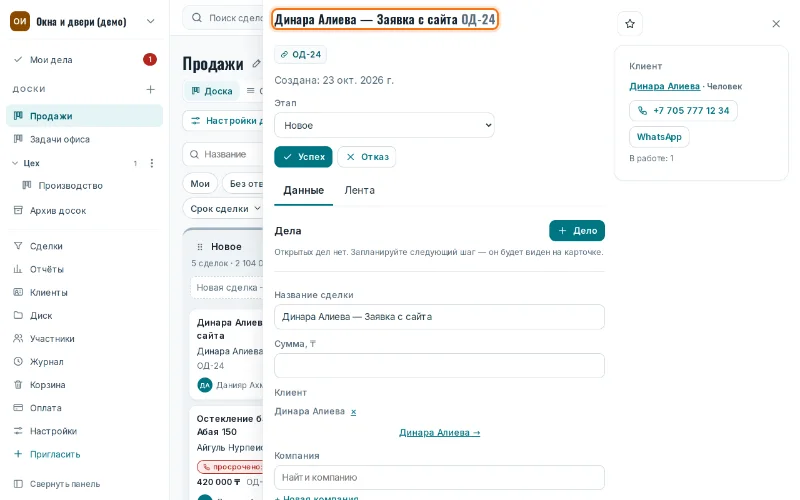This screenshot has height=500, width=800.
Task: Switch to Лента tab
Action: [x=359, y=190]
